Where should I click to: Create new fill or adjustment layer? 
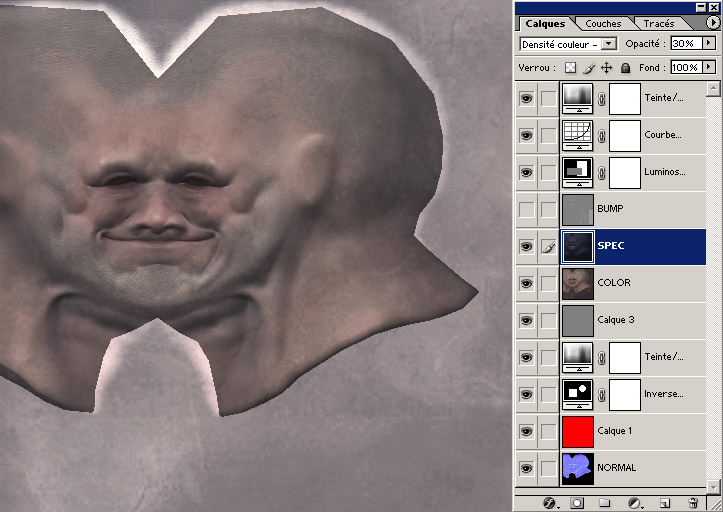(x=634, y=503)
